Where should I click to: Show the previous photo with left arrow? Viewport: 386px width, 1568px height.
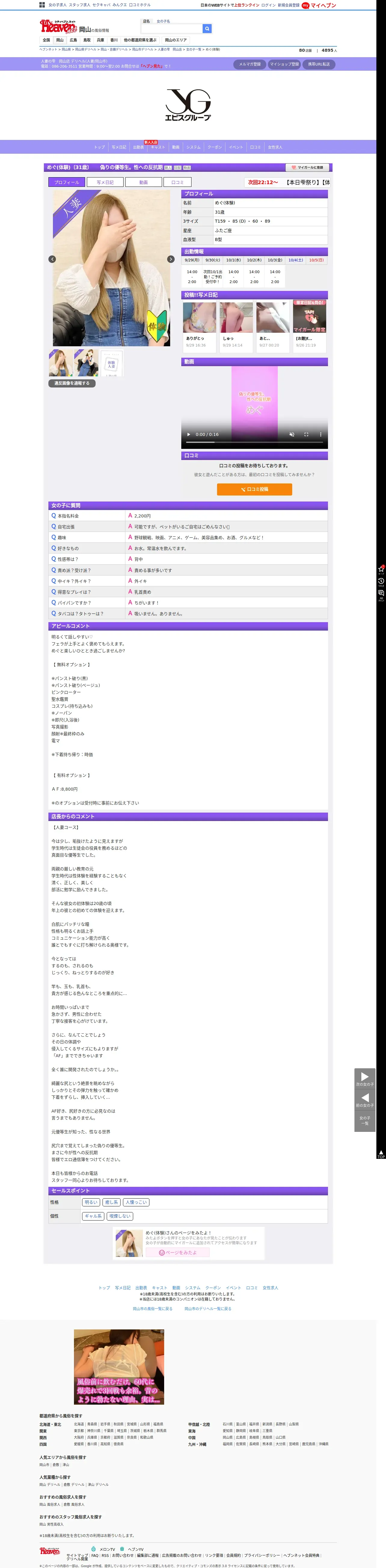pos(52,259)
